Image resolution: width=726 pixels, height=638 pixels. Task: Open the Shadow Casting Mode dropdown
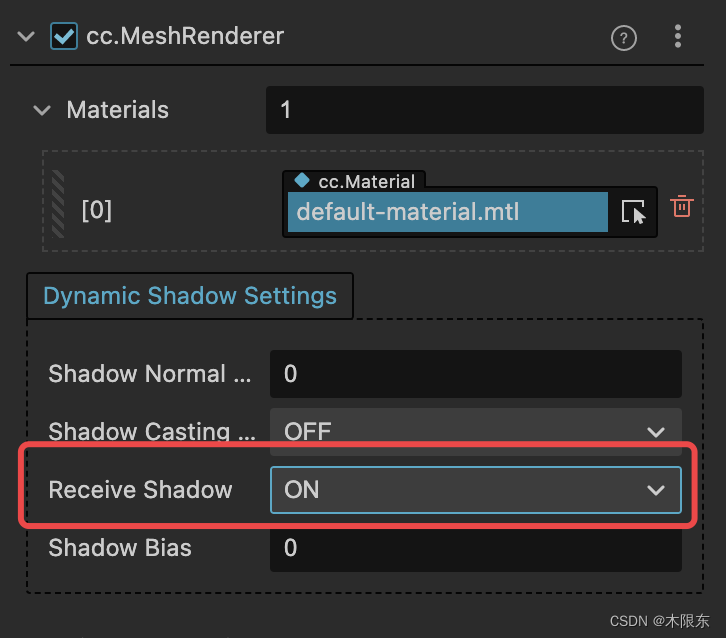pos(476,432)
